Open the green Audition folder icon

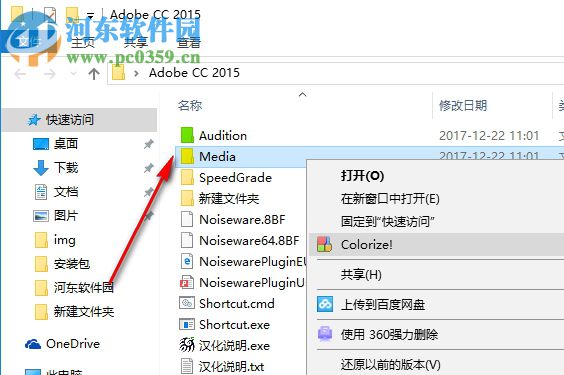(x=187, y=135)
